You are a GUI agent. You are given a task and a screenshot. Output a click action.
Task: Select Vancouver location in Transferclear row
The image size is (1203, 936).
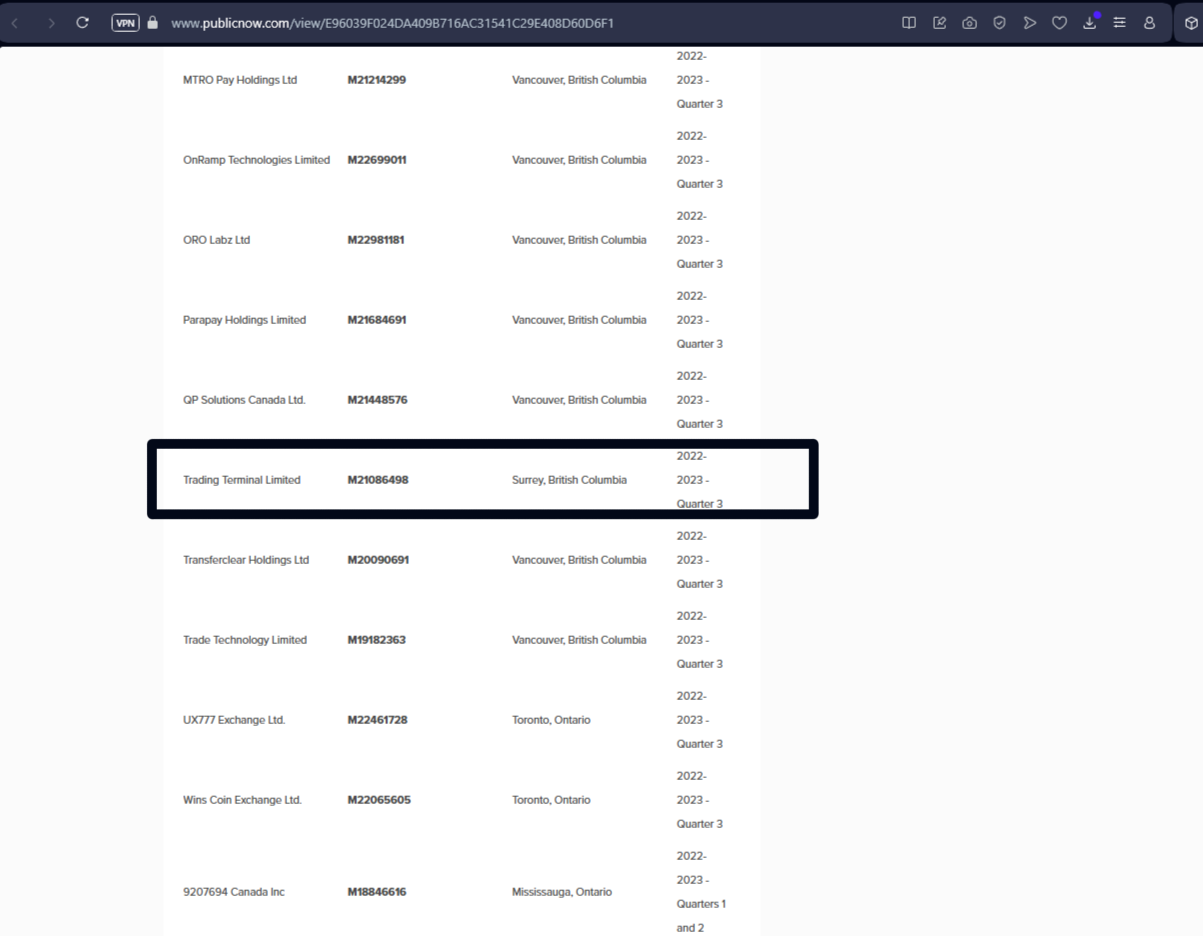point(579,560)
